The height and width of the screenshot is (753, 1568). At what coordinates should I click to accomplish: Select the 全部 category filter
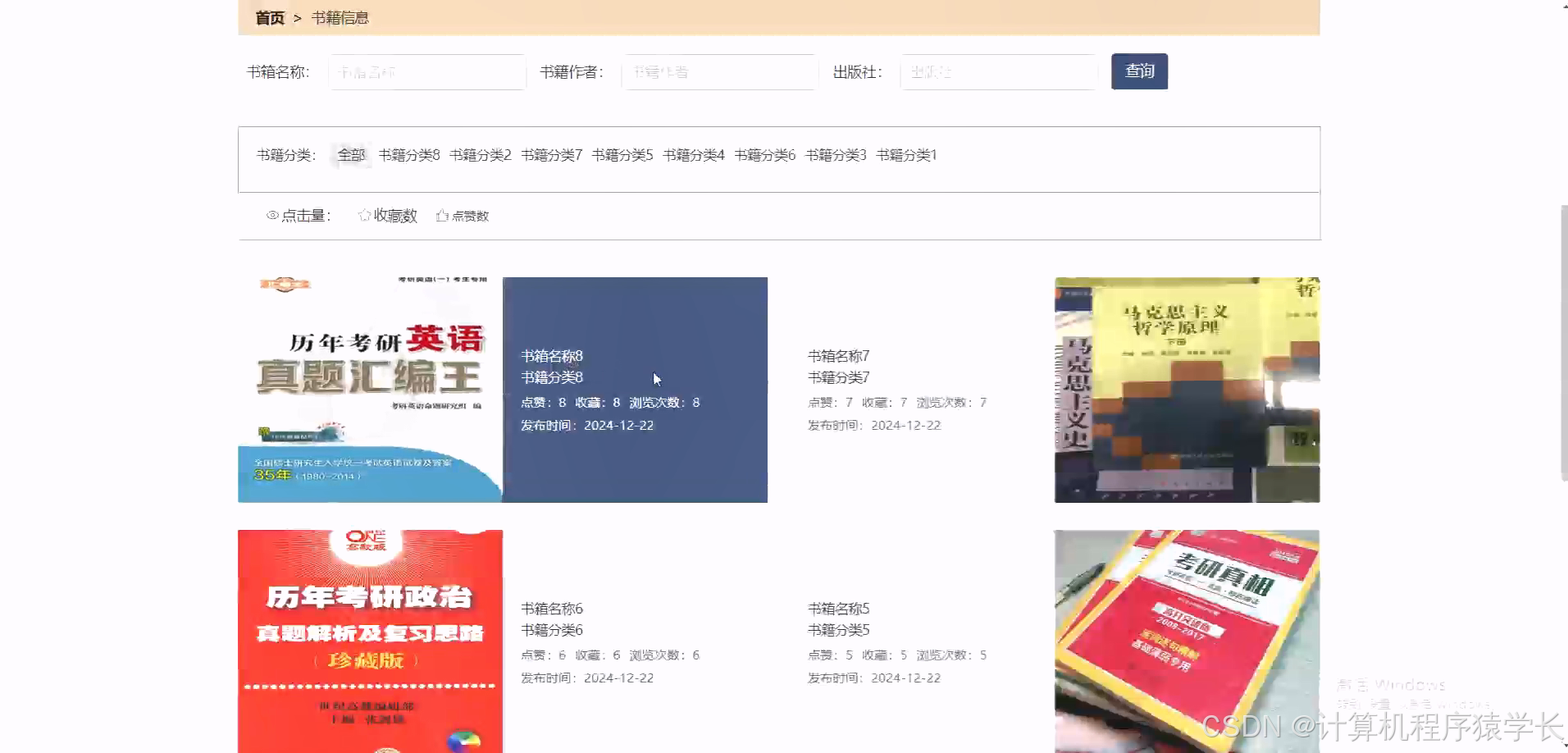(x=351, y=155)
